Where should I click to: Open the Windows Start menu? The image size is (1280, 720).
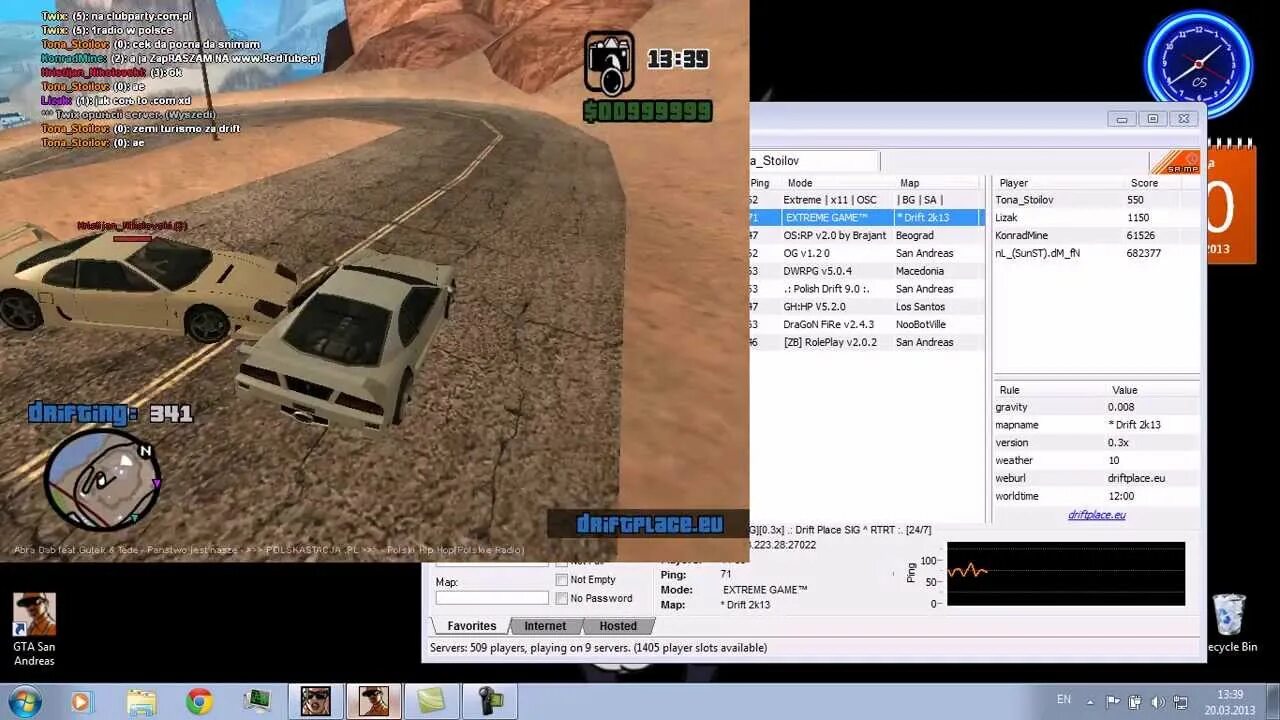click(23, 701)
